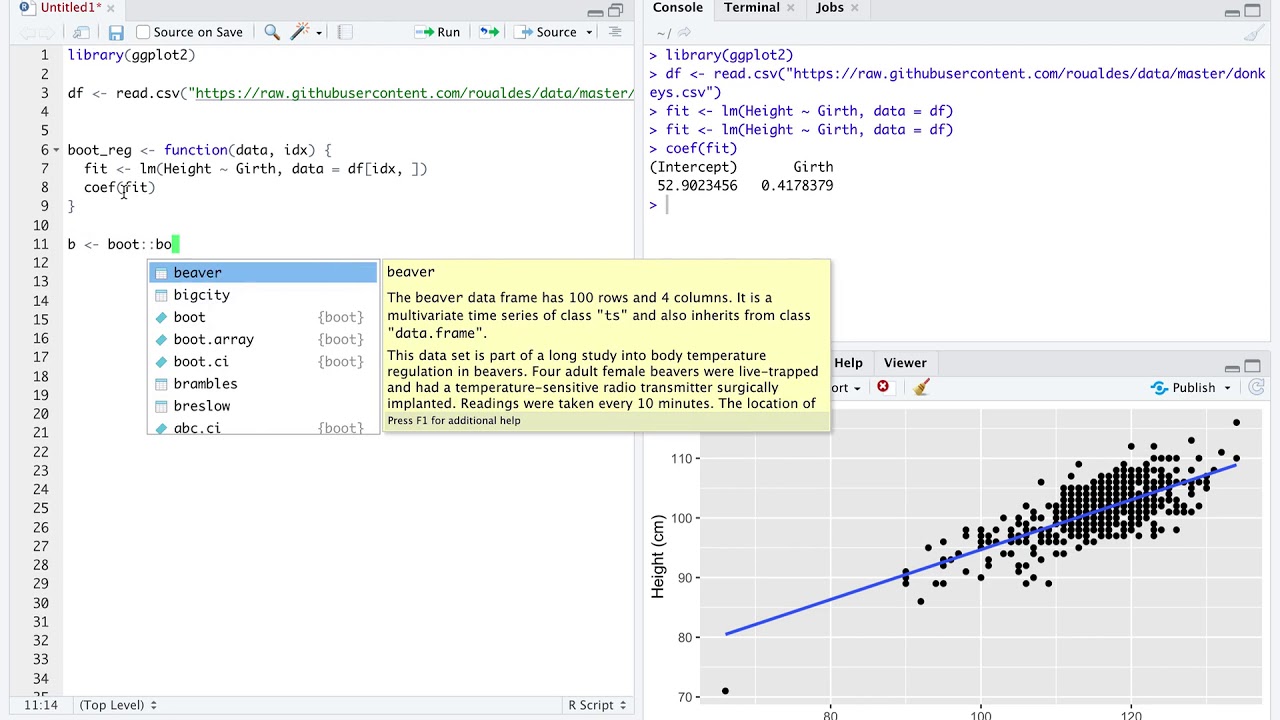Open the Viewer tab
1280x720 pixels.
pos(905,363)
